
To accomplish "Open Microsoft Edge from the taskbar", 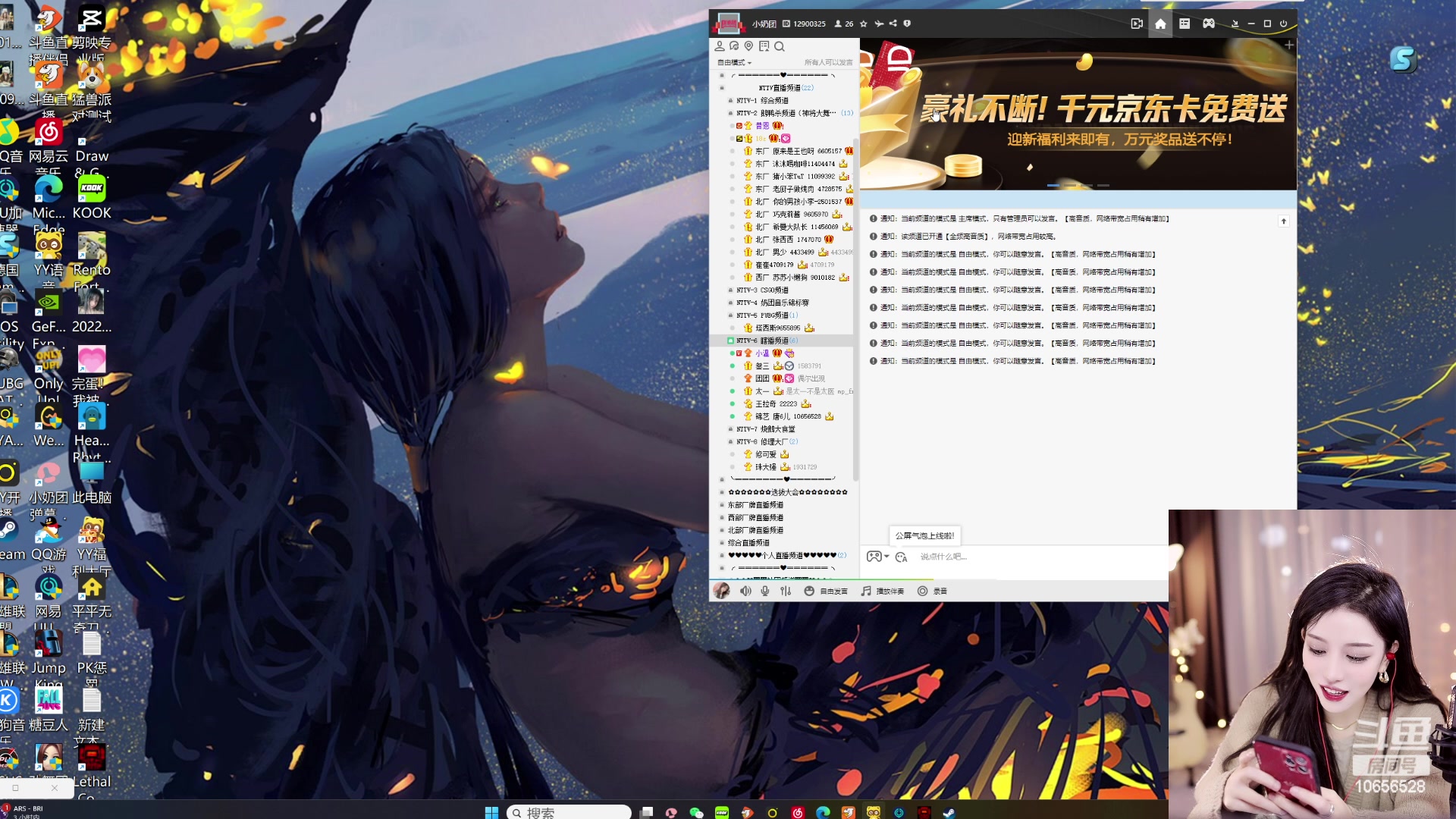I will click(823, 812).
